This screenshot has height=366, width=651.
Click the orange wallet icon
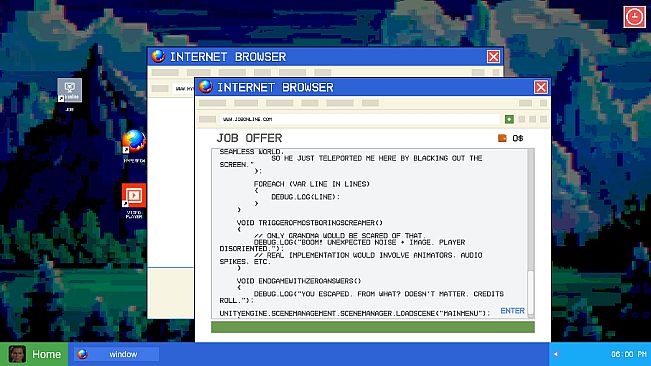coord(502,138)
